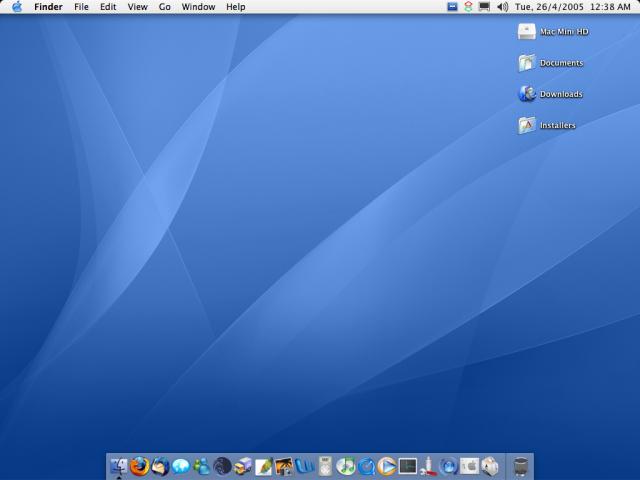
Task: Open the volume control in menu bar
Action: coord(502,7)
